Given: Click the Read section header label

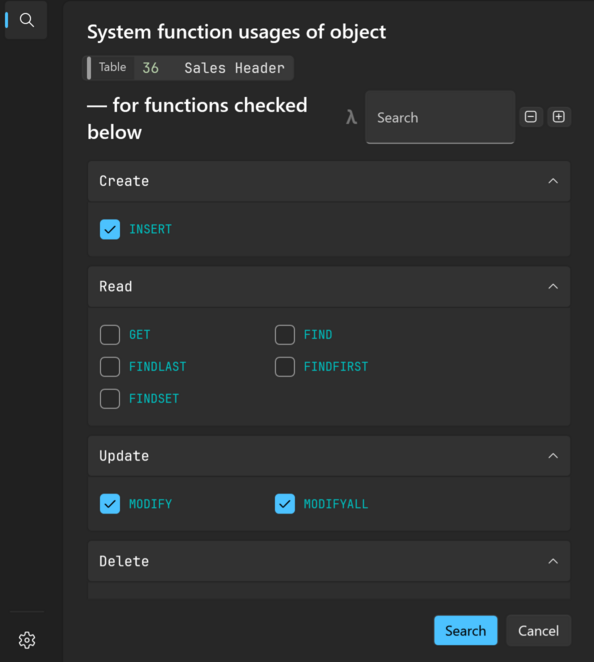Looking at the screenshot, I should pyautogui.click(x=116, y=287).
